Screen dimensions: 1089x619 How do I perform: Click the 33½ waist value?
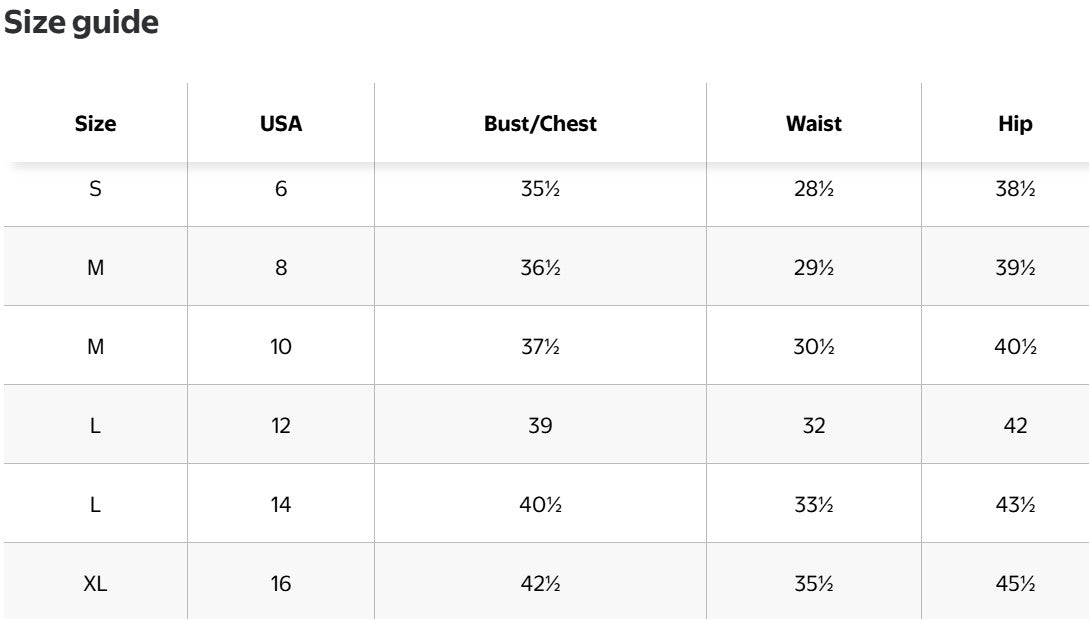pos(814,505)
